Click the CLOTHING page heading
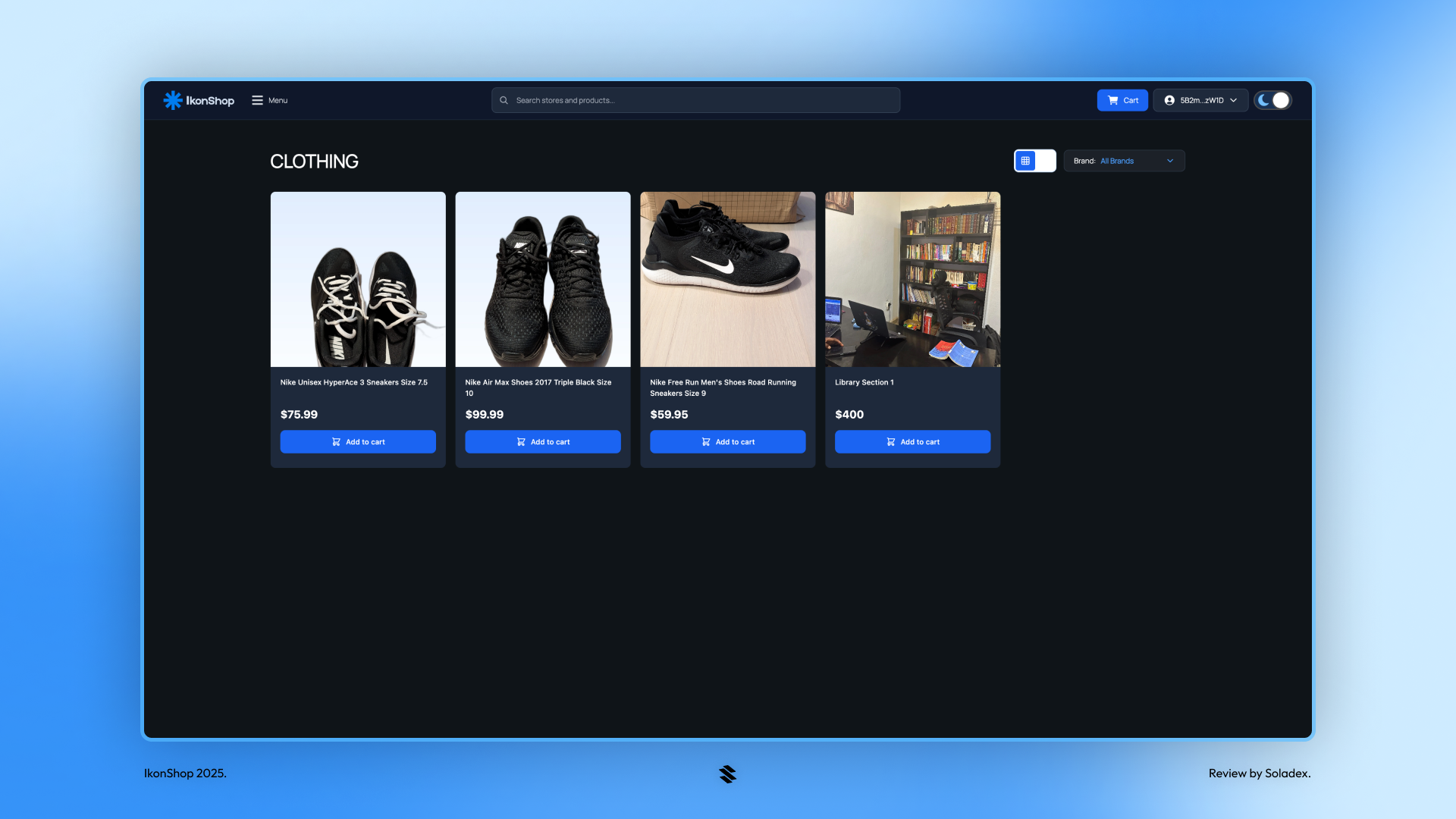The width and height of the screenshot is (1456, 819). 314,162
